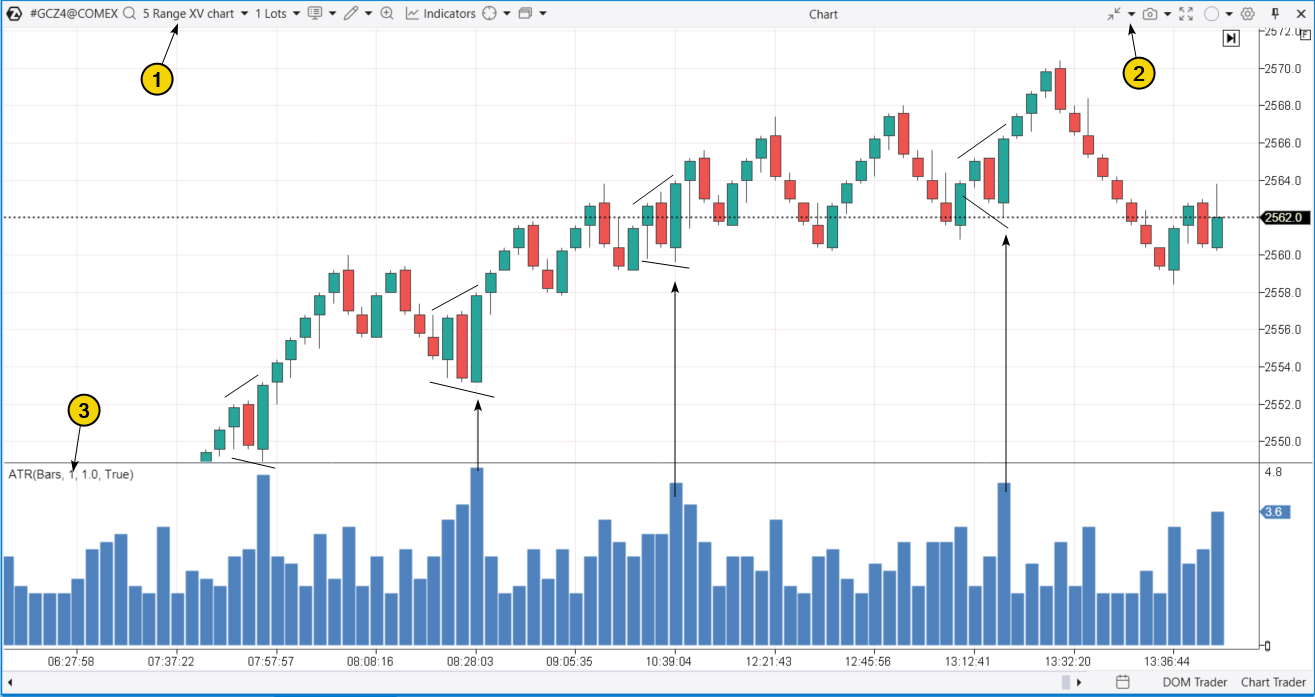Toggle the F box on price scale
1315x697 pixels.
click(1304, 35)
